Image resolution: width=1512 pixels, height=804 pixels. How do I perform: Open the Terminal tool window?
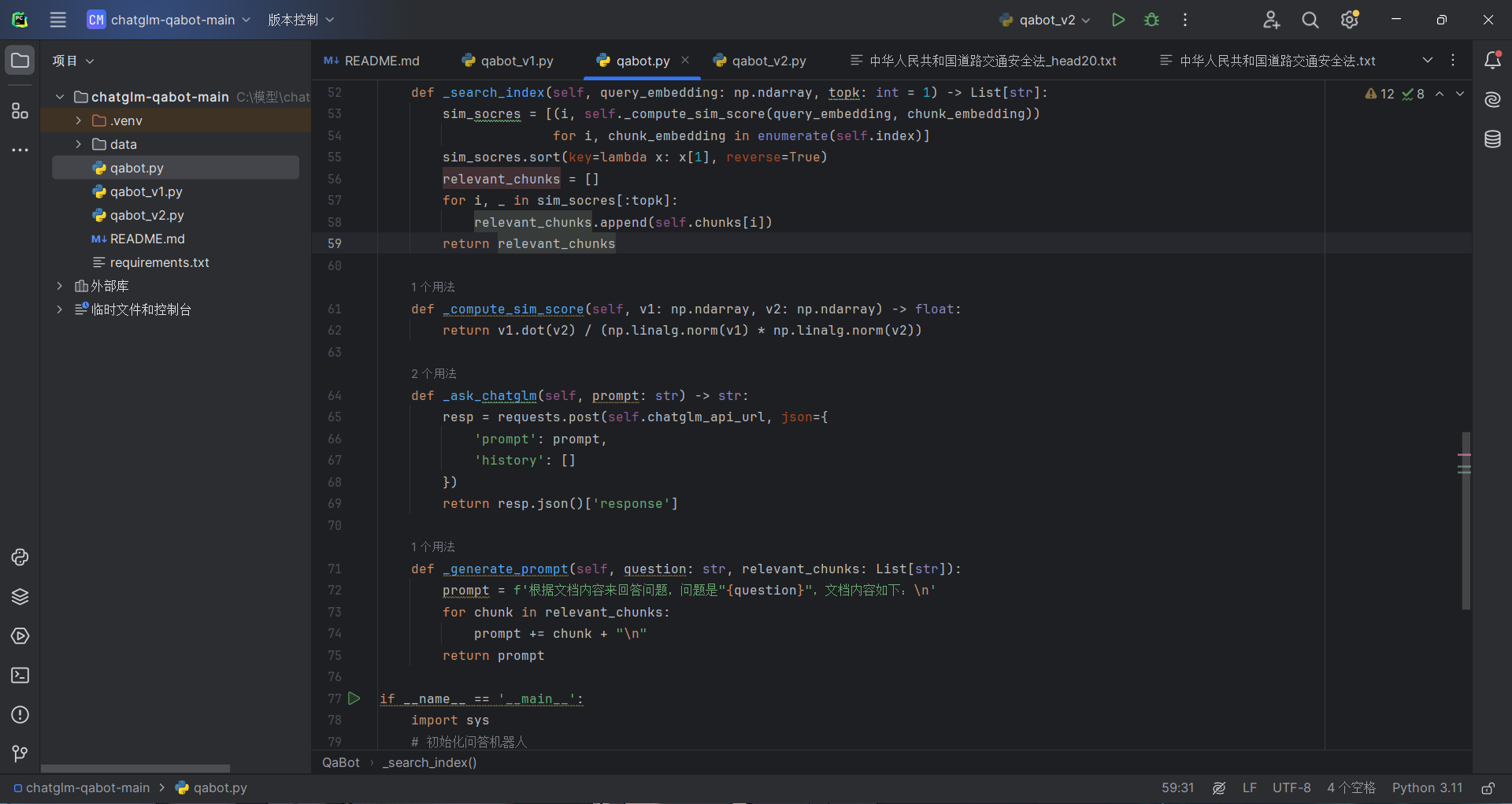20,676
